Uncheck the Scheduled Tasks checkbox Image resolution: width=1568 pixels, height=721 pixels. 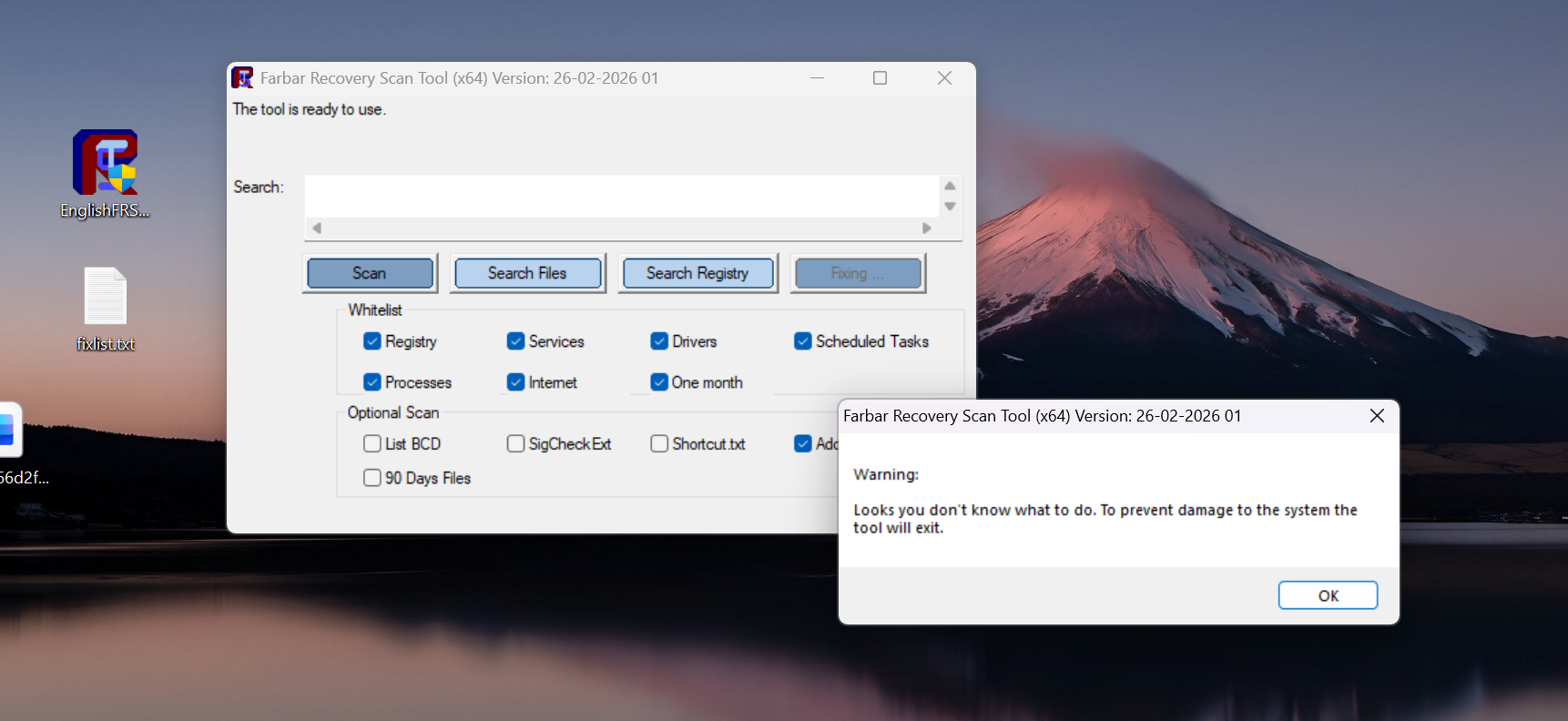[802, 341]
